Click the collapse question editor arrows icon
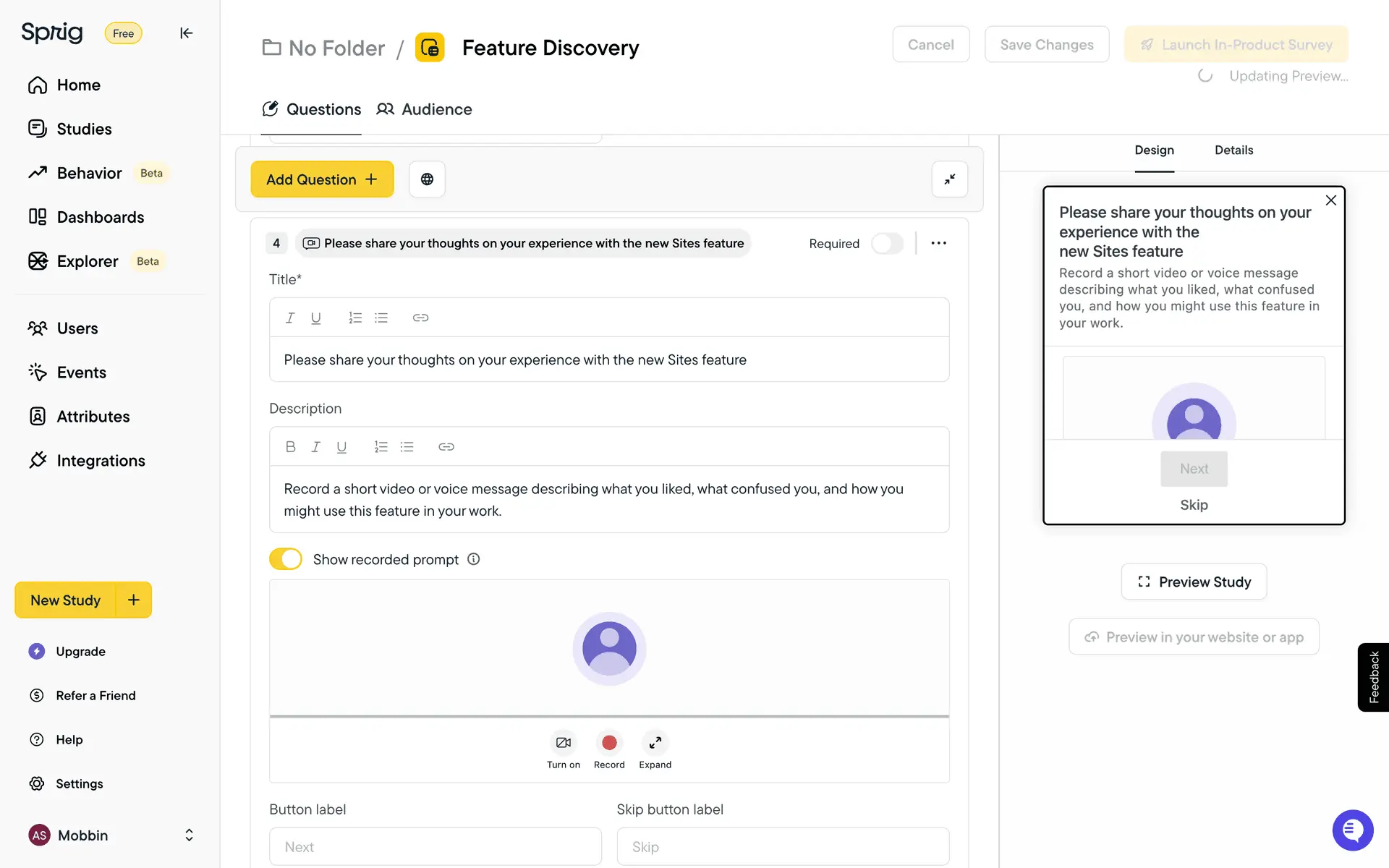Screen dimensions: 1389x868 (x=949, y=179)
